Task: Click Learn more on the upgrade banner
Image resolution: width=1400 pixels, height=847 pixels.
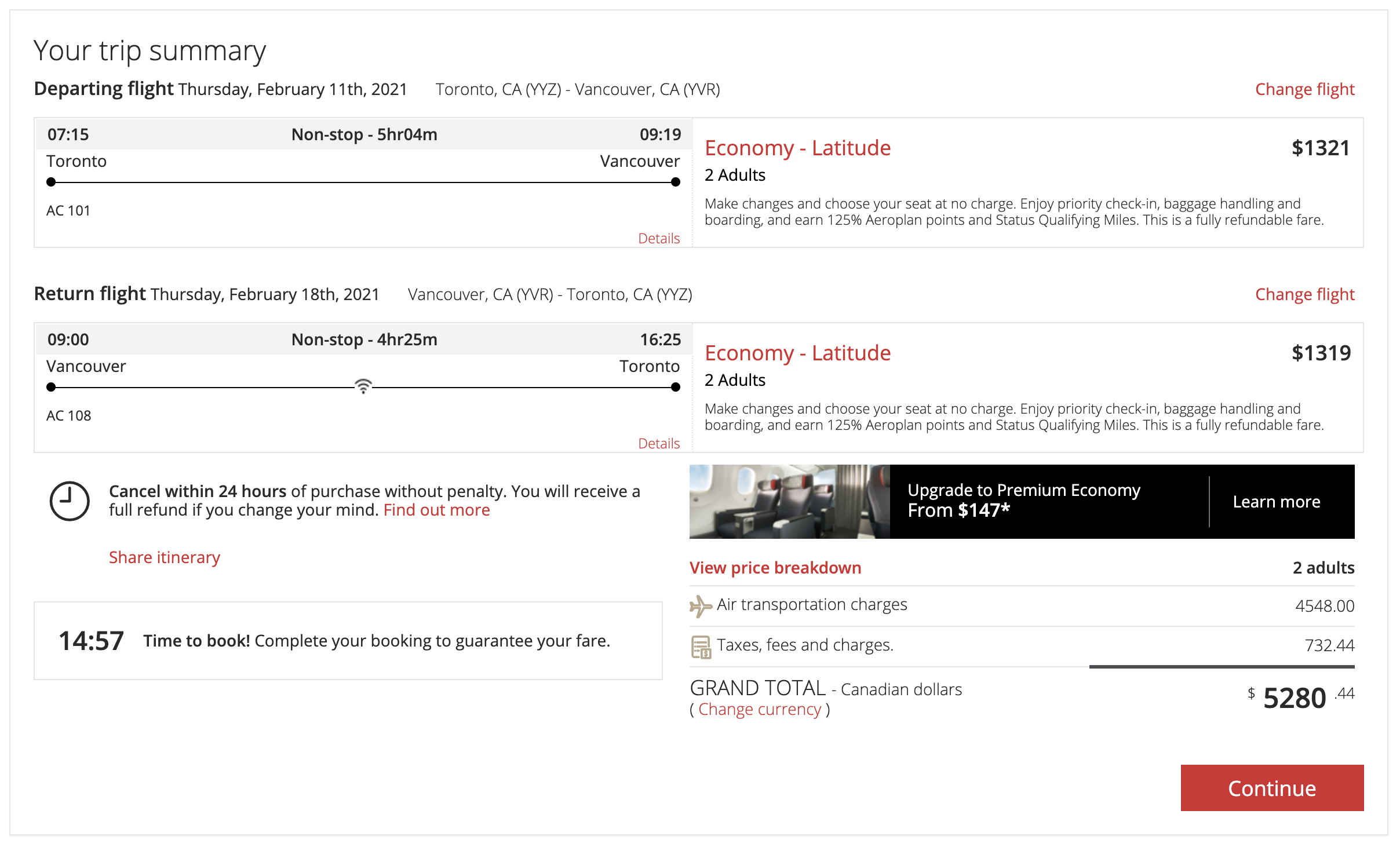Action: pos(1276,502)
